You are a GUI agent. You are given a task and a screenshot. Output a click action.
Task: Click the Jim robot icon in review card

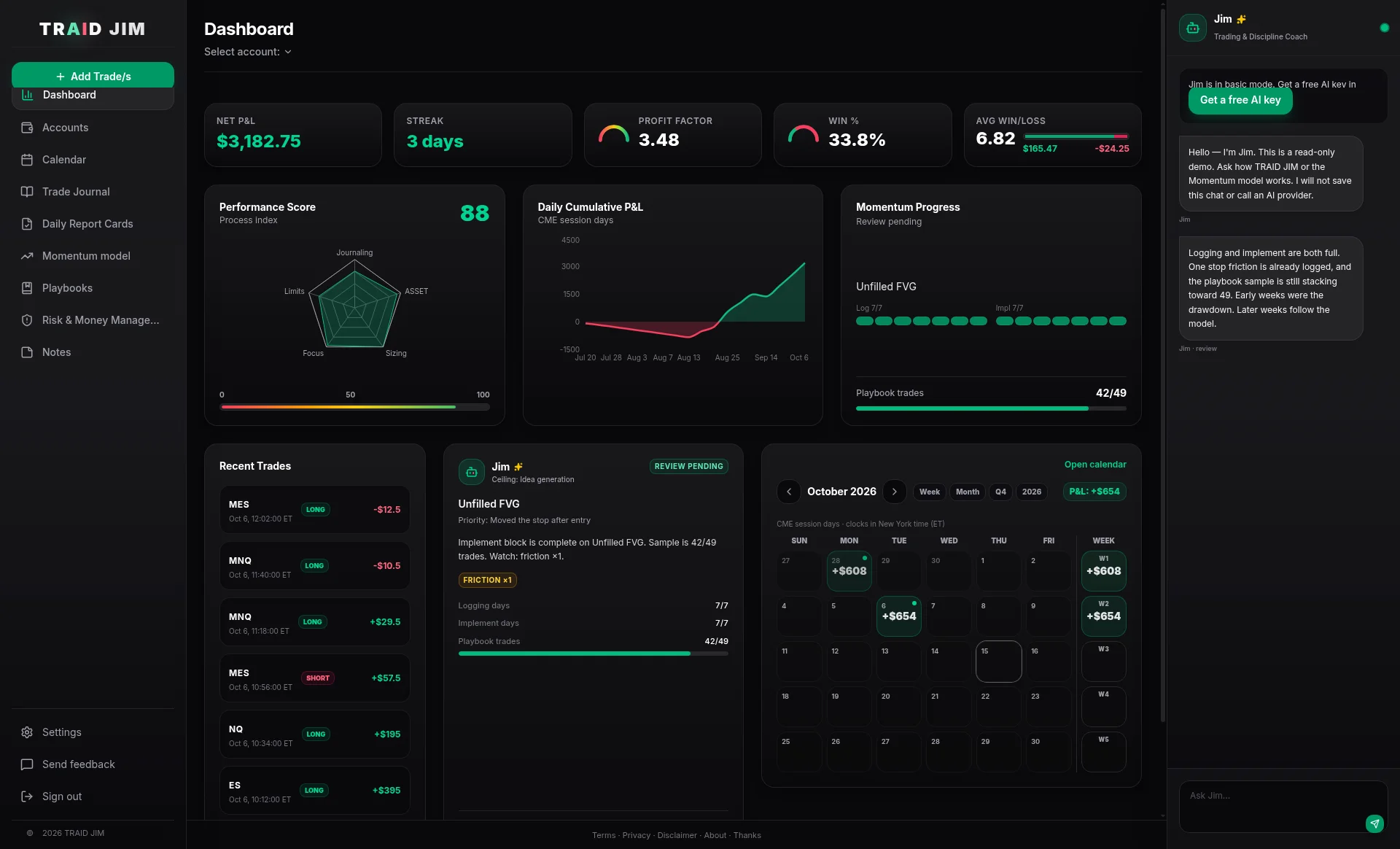pos(472,472)
